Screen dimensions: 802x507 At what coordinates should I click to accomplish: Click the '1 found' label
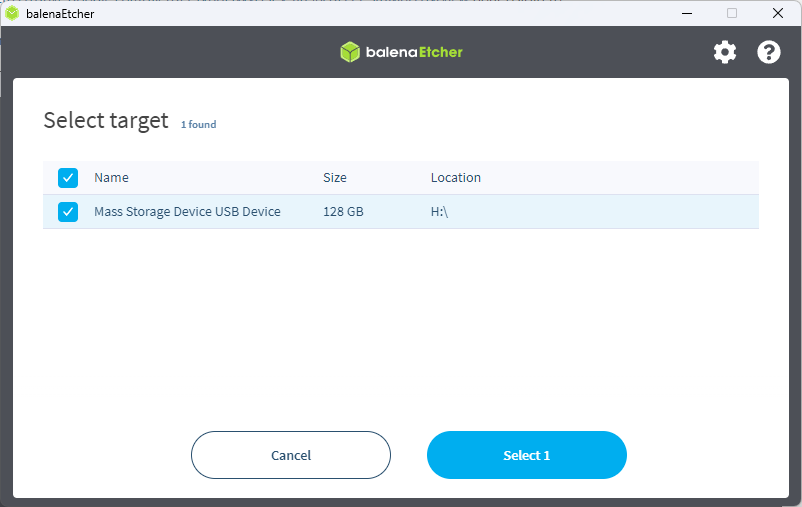[198, 124]
